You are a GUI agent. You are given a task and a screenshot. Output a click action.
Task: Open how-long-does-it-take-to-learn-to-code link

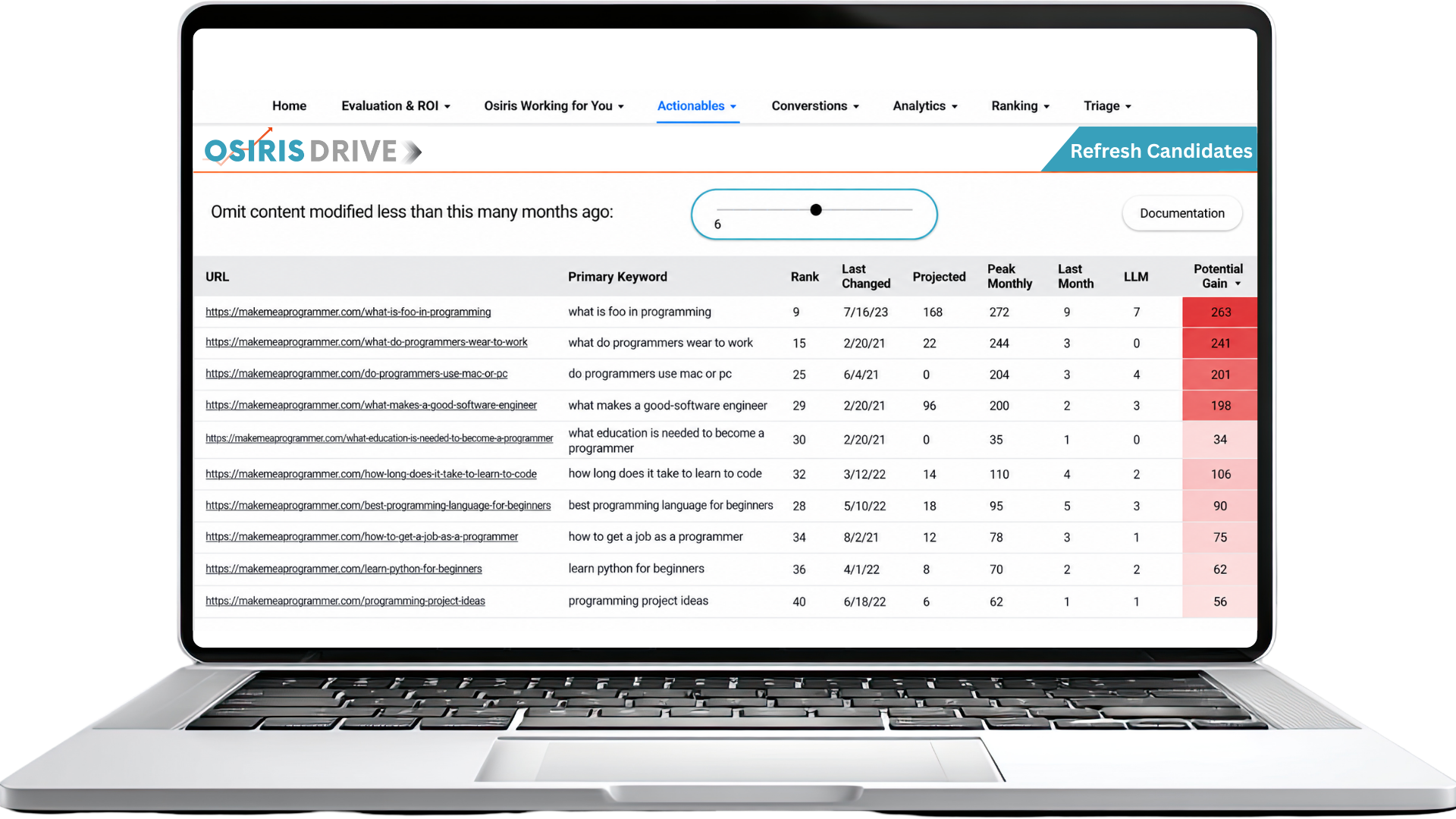coord(371,475)
